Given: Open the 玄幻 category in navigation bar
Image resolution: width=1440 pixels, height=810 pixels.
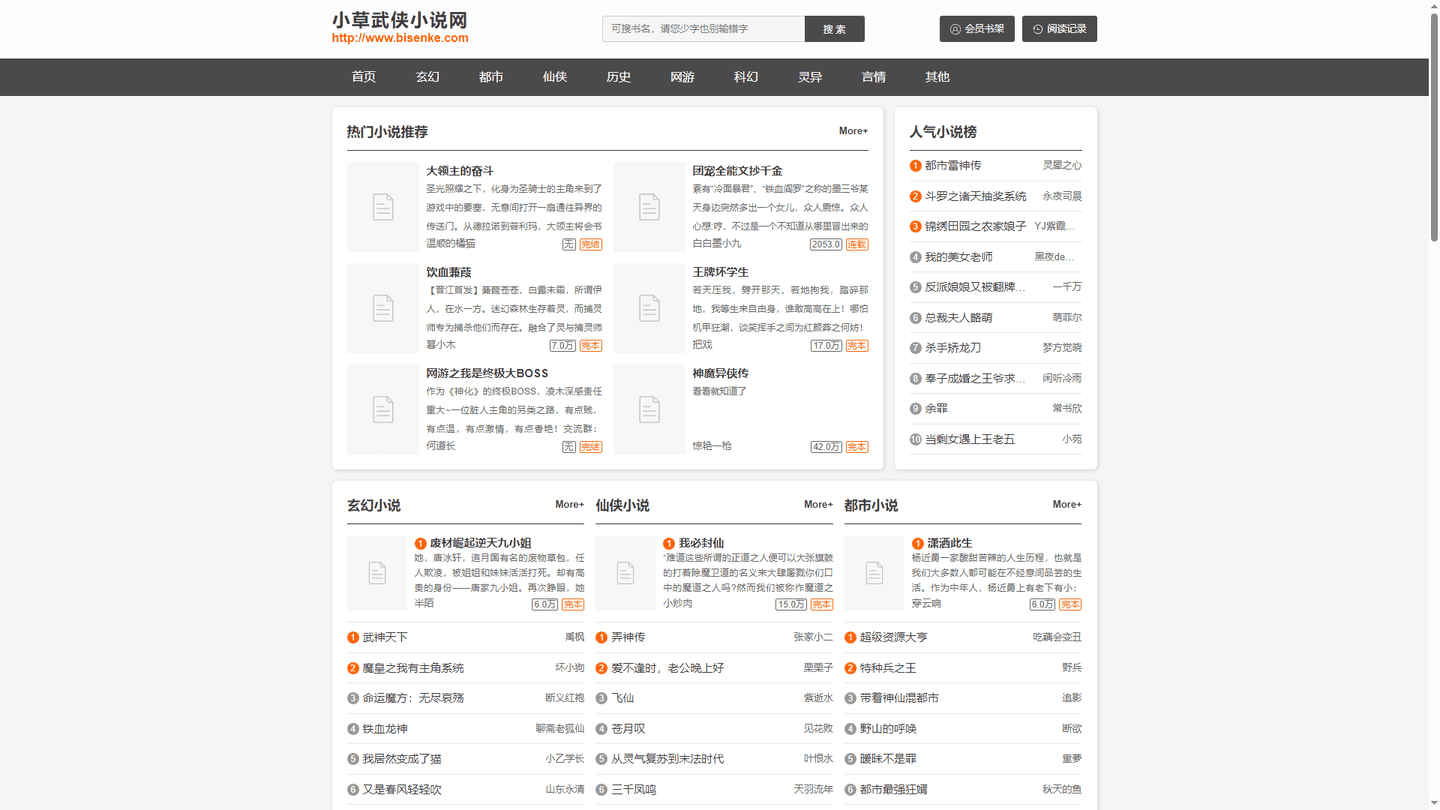Looking at the screenshot, I should (428, 77).
